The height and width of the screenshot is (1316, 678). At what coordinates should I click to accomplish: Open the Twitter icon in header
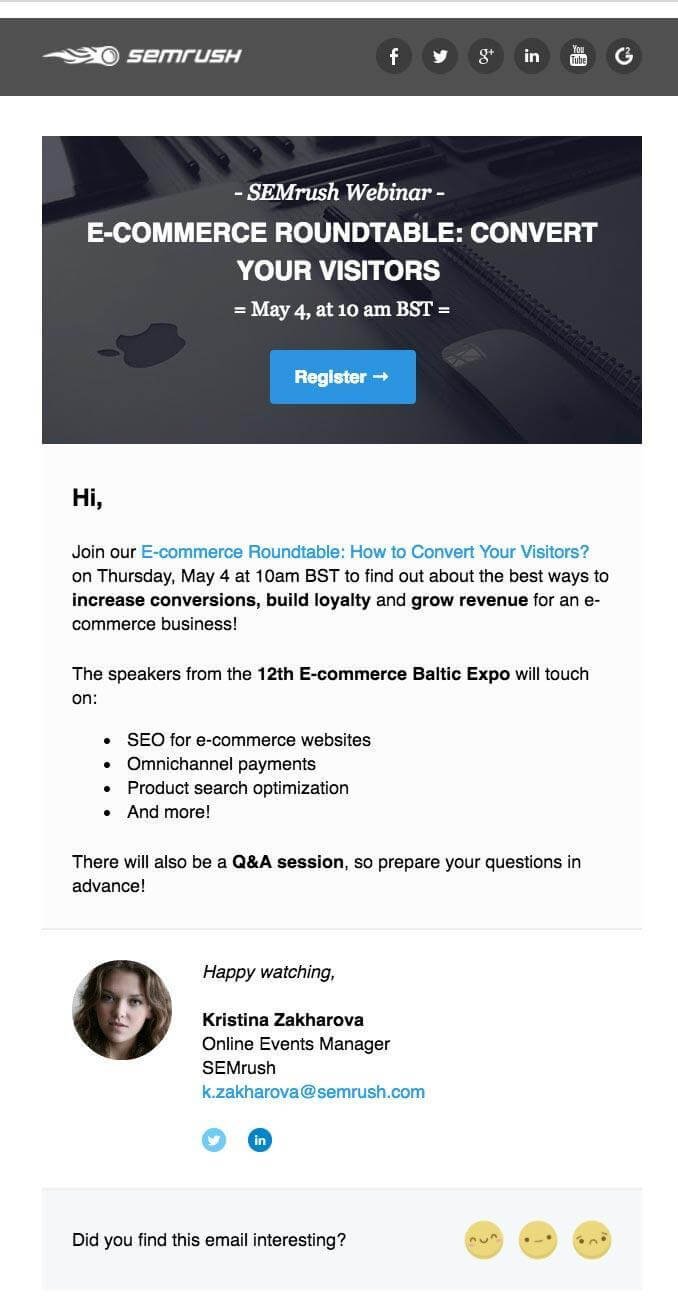tap(440, 56)
